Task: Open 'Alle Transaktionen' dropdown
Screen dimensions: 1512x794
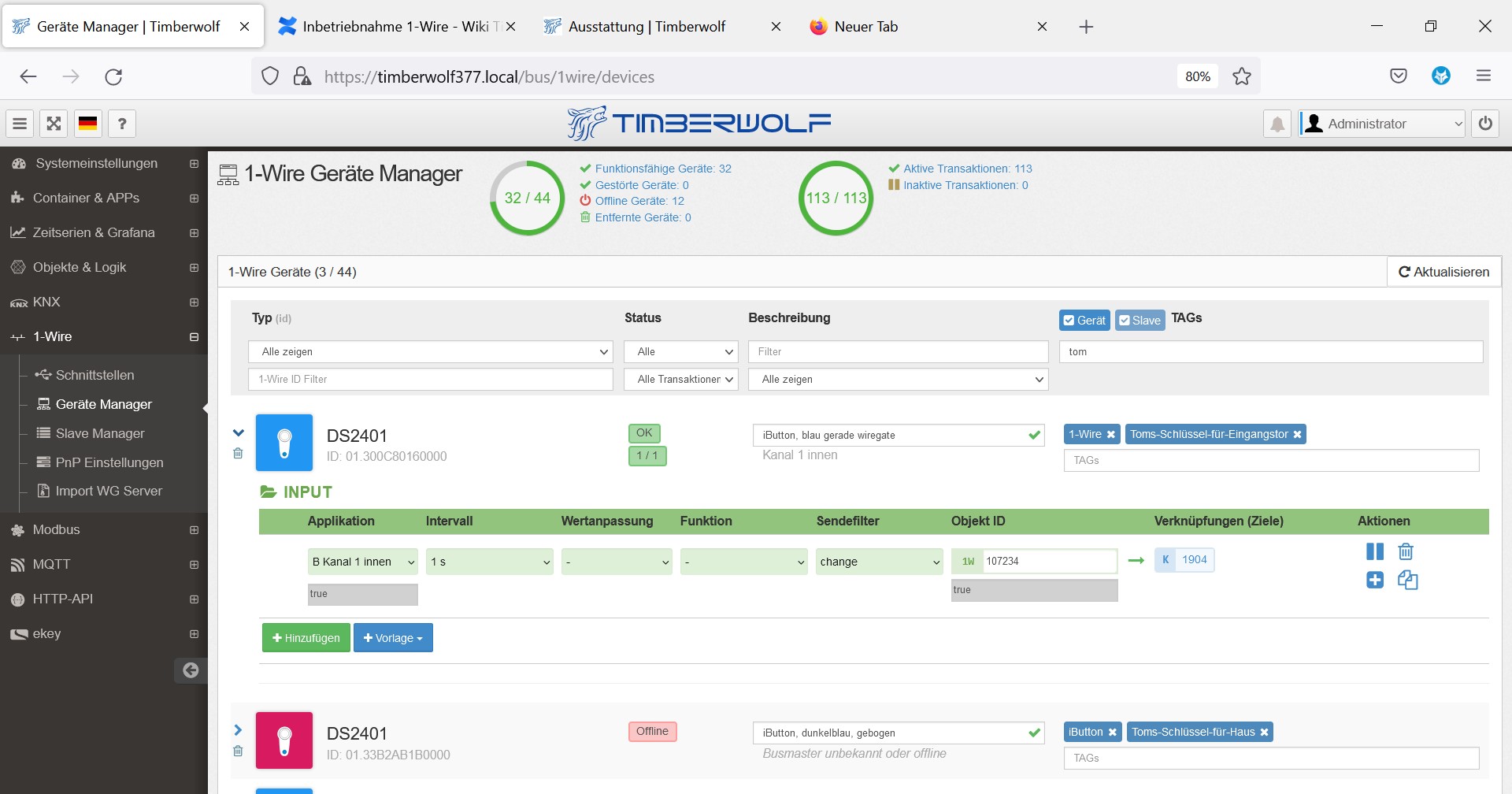Action: 681,380
